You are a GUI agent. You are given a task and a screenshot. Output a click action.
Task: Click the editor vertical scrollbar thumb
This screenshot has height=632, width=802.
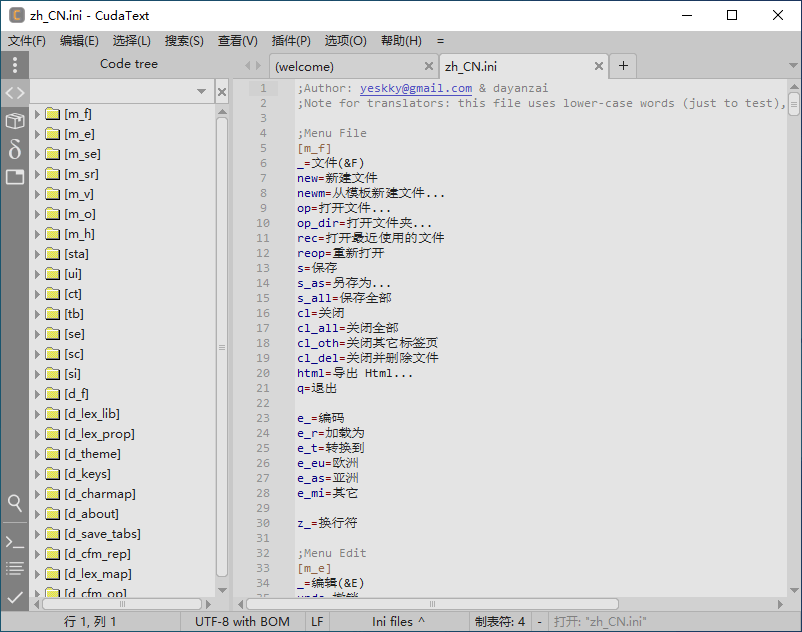click(794, 104)
